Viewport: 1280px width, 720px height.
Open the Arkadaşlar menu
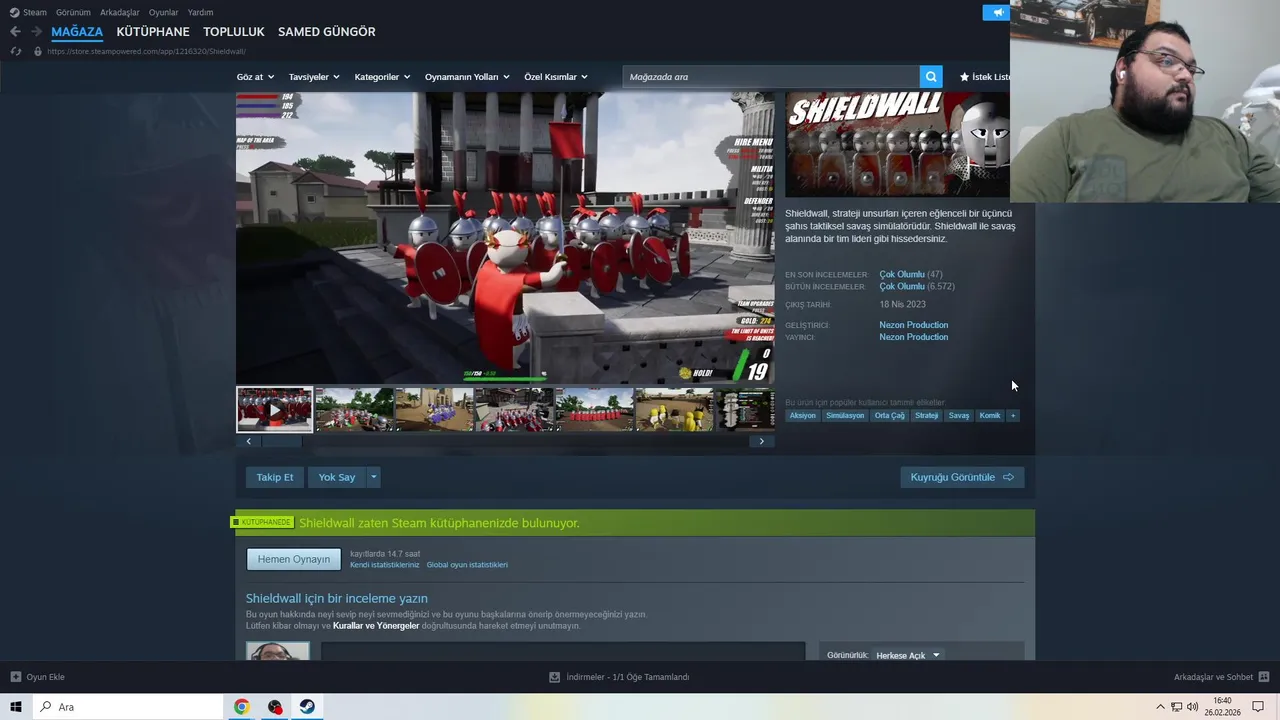[120, 12]
